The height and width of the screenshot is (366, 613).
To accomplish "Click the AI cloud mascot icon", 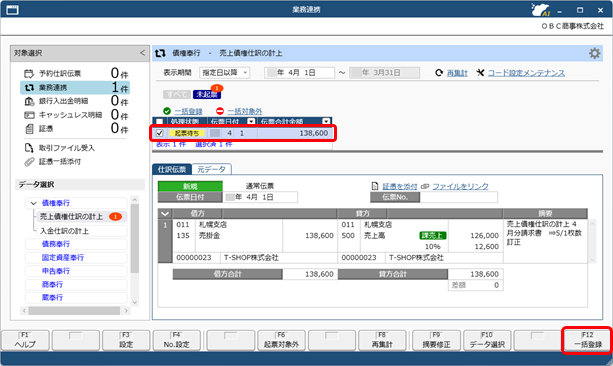I will 541,9.
